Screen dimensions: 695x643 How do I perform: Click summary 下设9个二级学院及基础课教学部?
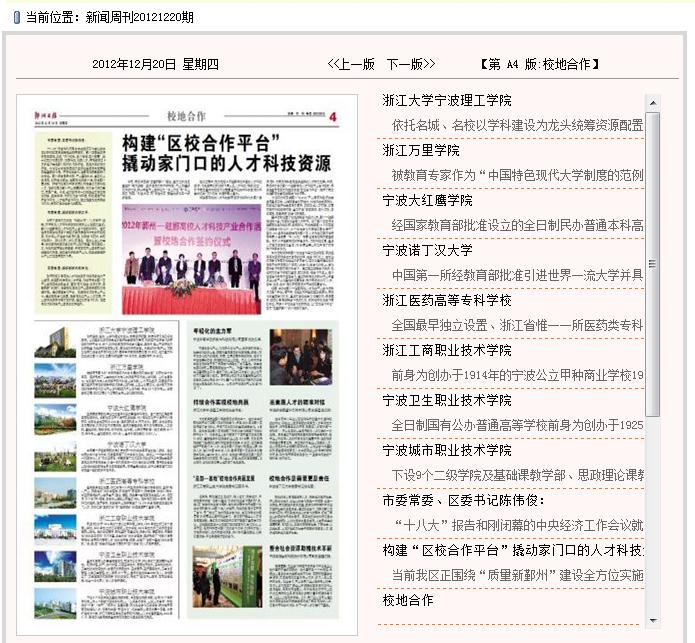(517, 476)
